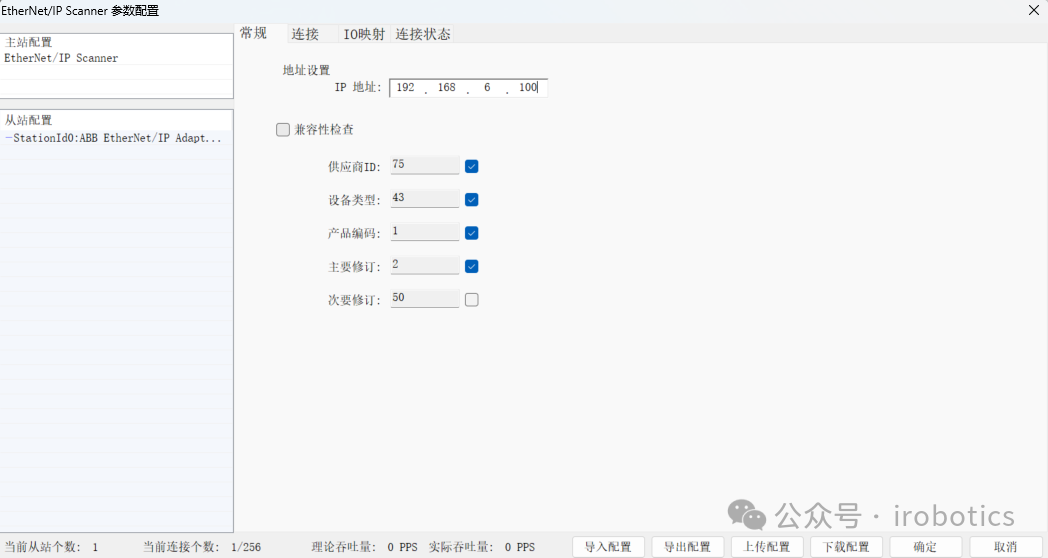Click the 导入配置 button
1048x558 pixels.
coord(608,547)
